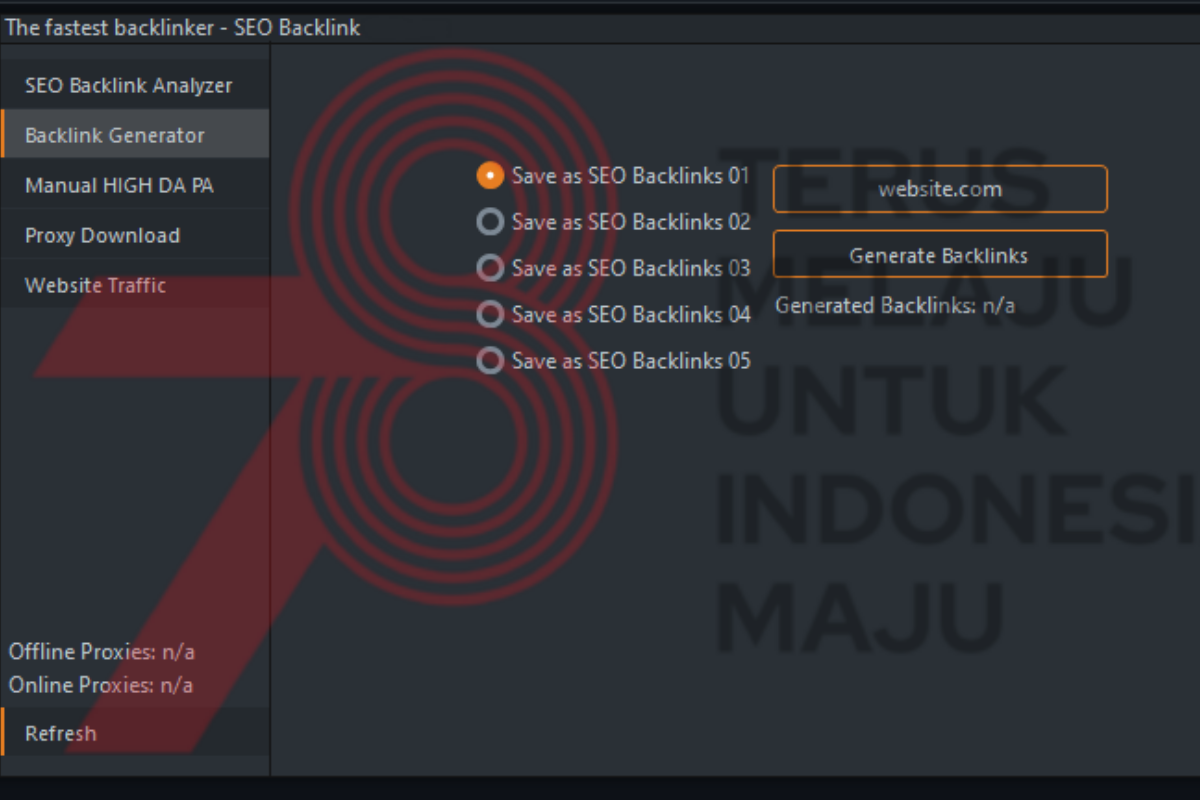Click the Generated Backlinks count label
The width and height of the screenshot is (1200, 800).
895,306
